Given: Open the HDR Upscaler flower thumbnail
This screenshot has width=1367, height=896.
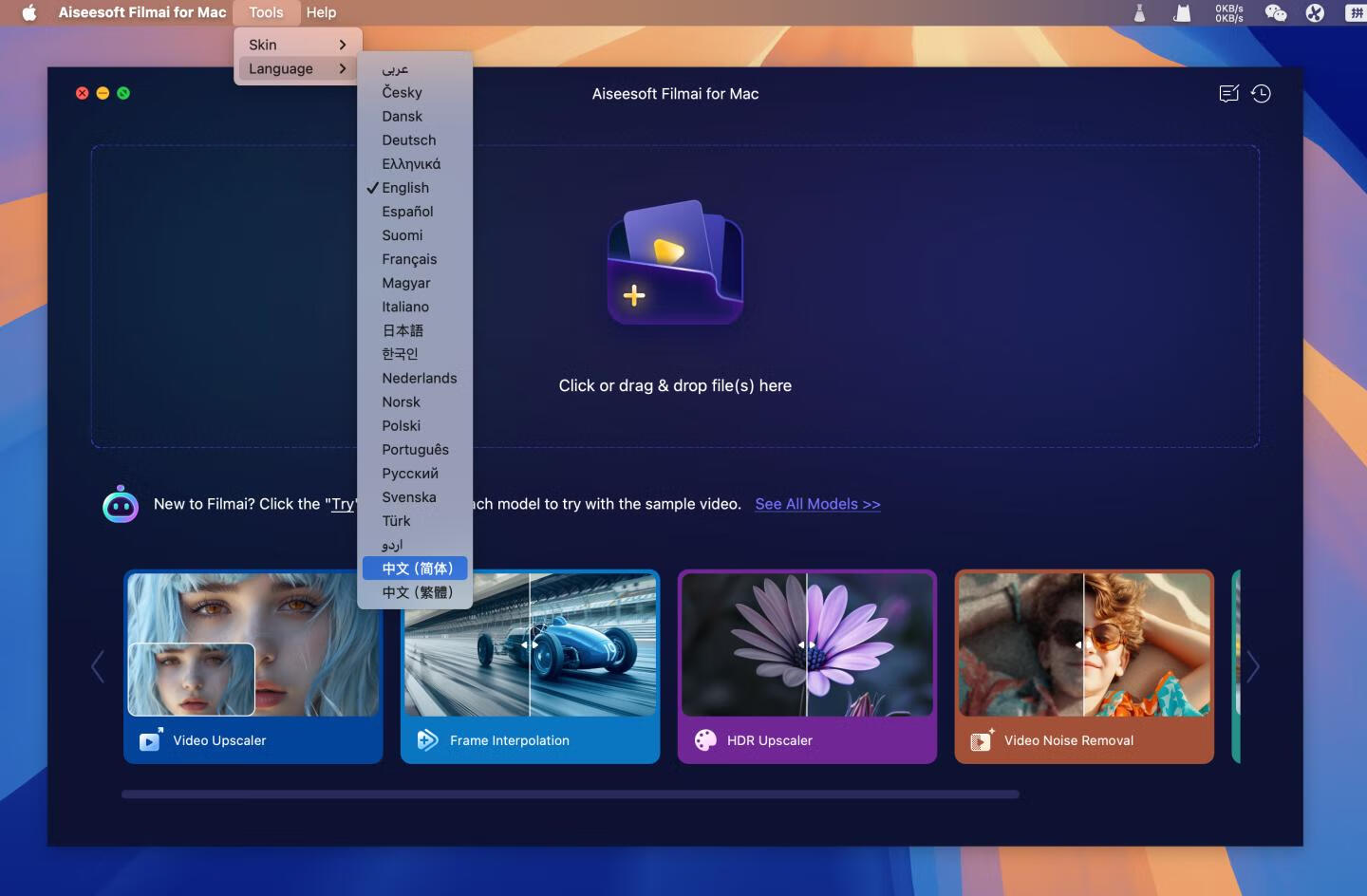Looking at the screenshot, I should pos(807,644).
